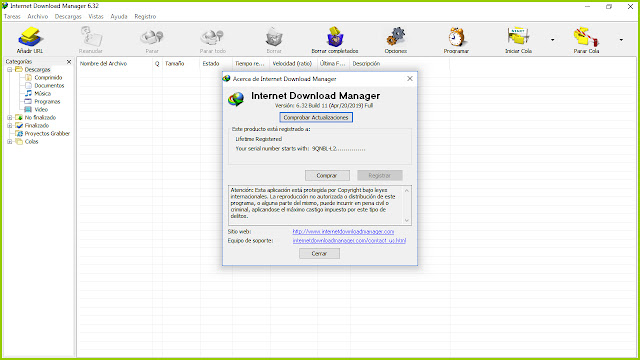Select the Programas category
This screenshot has height=360, width=640.
click(47, 102)
